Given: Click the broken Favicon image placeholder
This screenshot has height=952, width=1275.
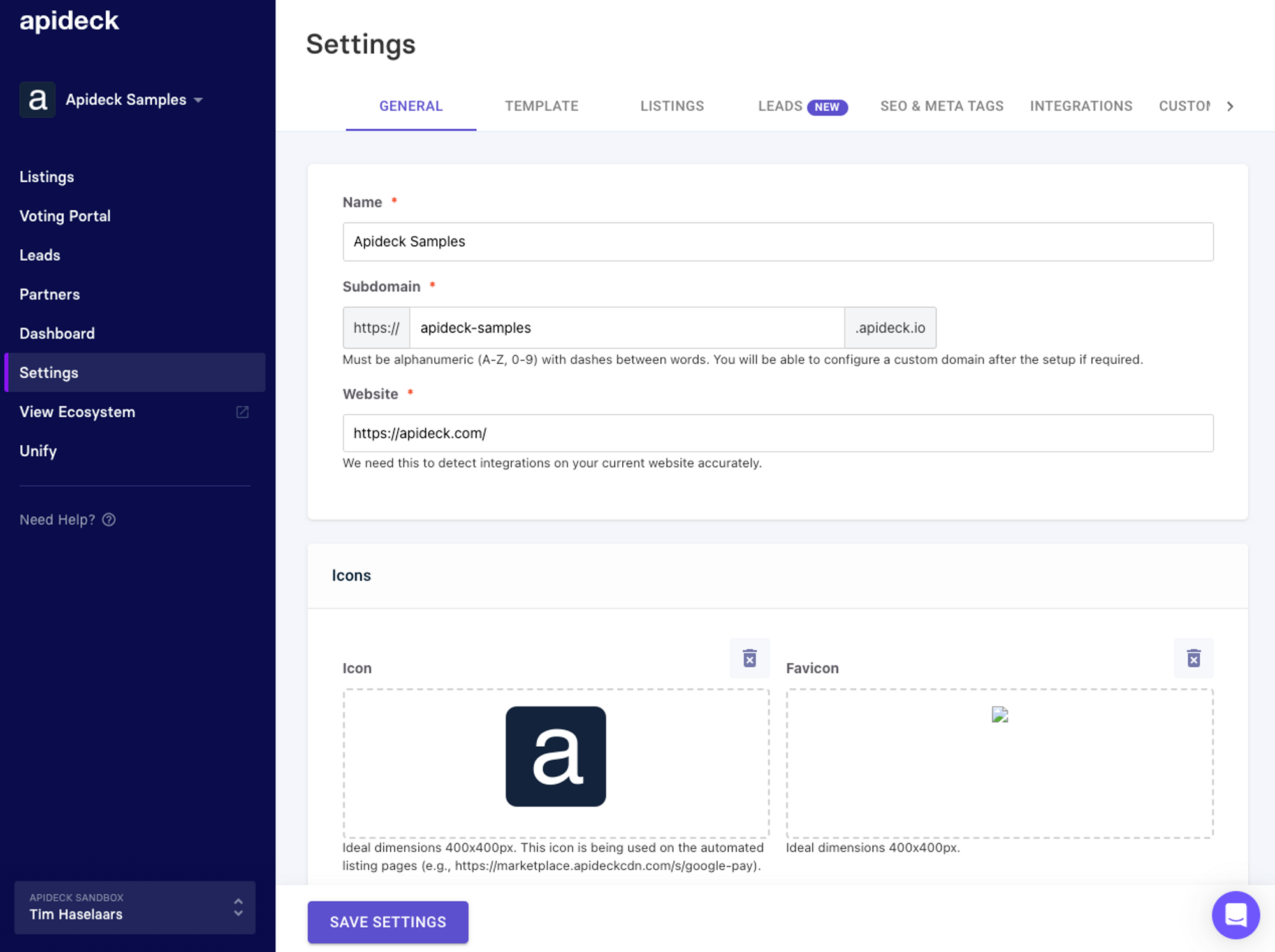Looking at the screenshot, I should (1000, 714).
